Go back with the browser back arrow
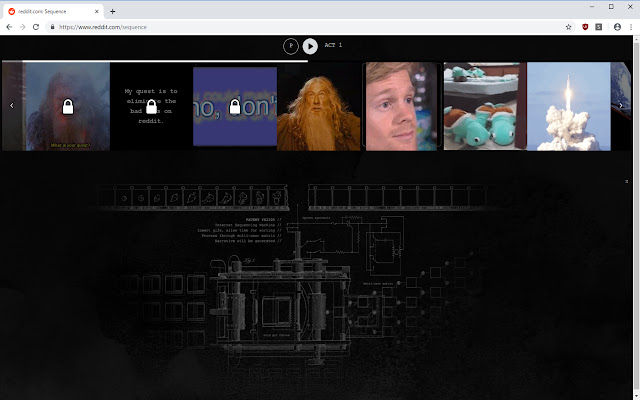 click(9, 27)
